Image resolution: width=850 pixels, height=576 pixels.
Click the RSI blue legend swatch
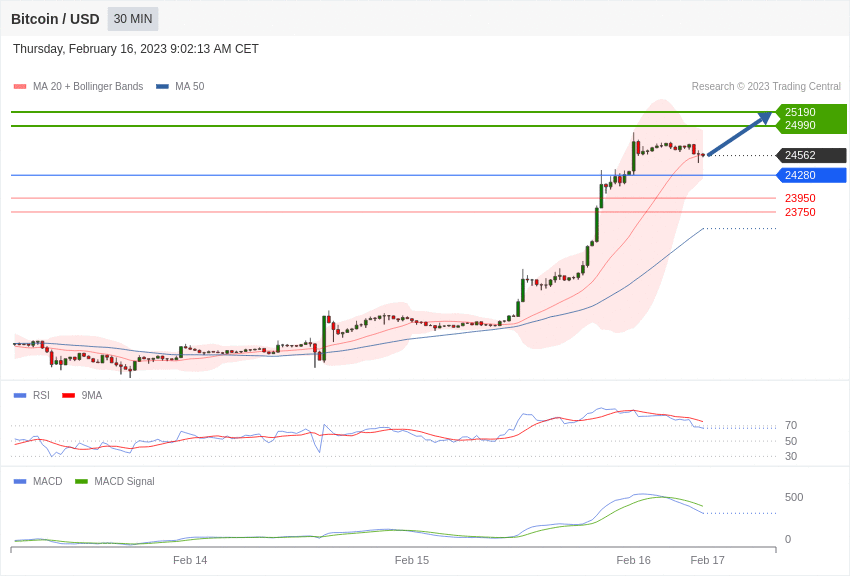point(20,396)
